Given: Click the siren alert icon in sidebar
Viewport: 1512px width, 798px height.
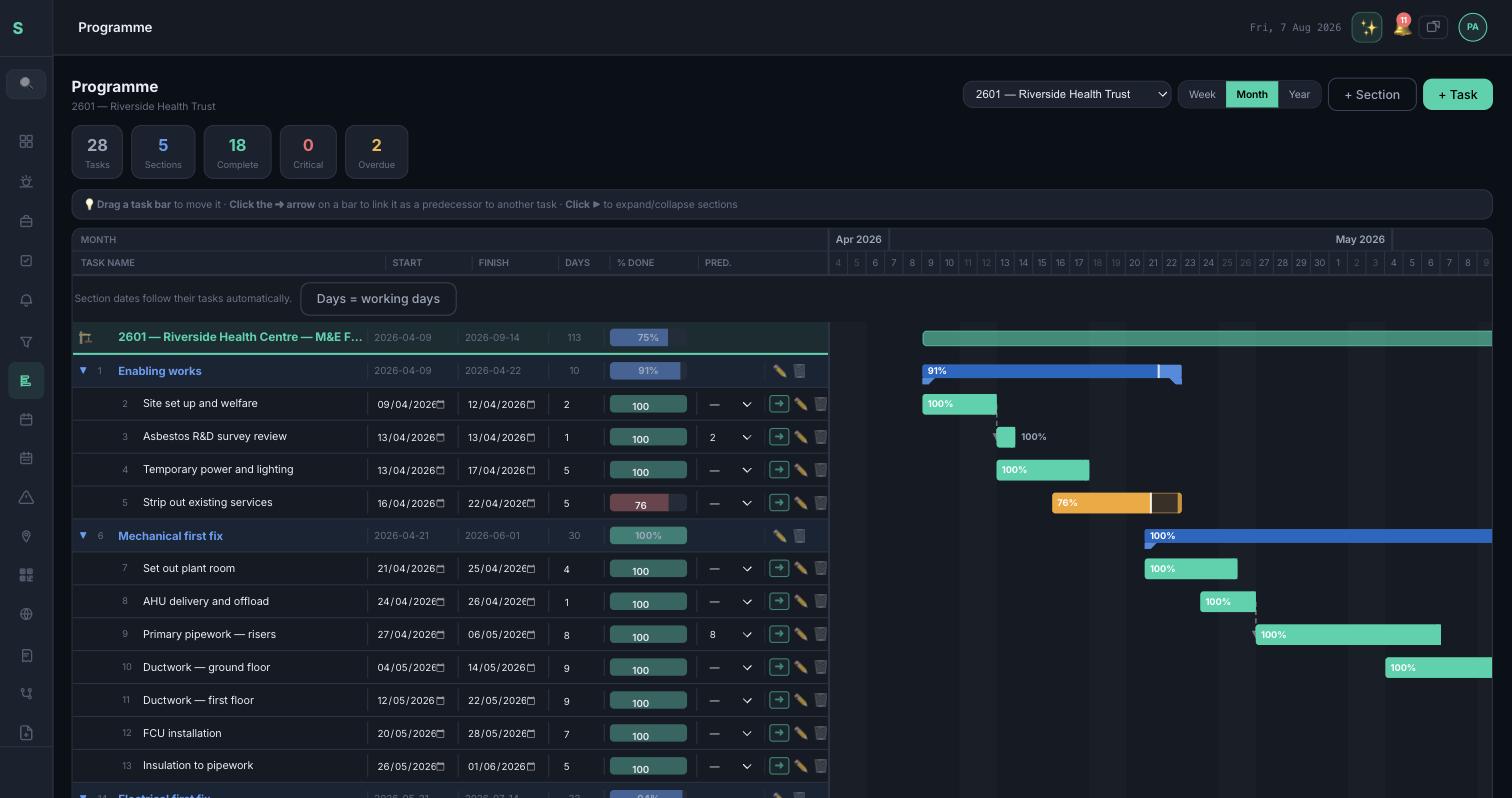Looking at the screenshot, I should (26, 182).
